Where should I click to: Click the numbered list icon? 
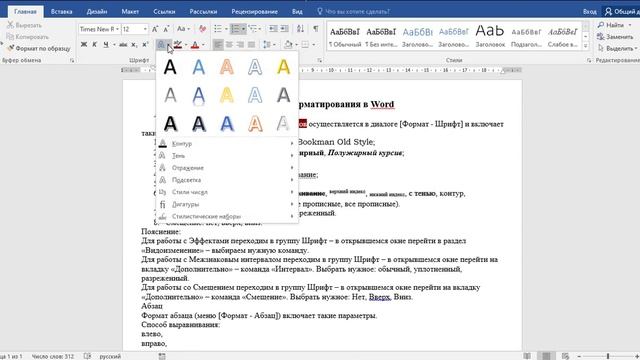236,29
